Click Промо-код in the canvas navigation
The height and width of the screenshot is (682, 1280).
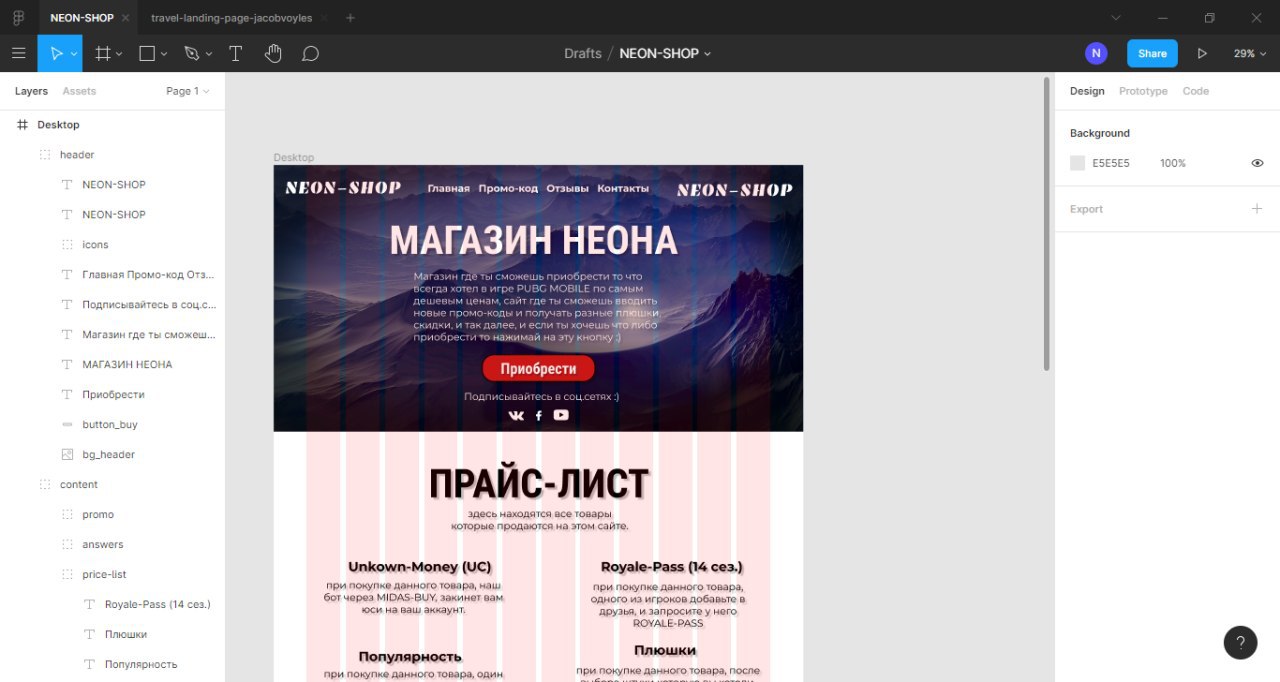508,188
